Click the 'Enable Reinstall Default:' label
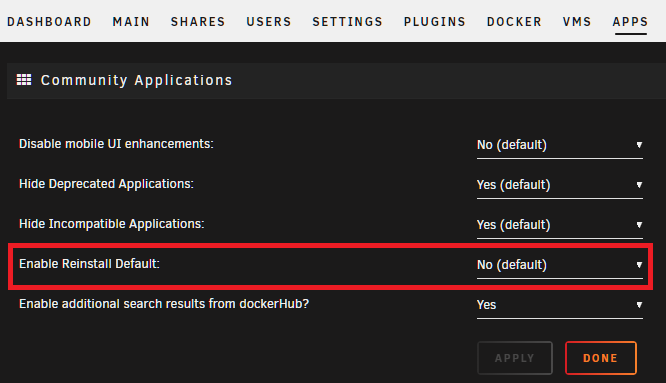Image resolution: width=666 pixels, height=383 pixels. point(89,264)
